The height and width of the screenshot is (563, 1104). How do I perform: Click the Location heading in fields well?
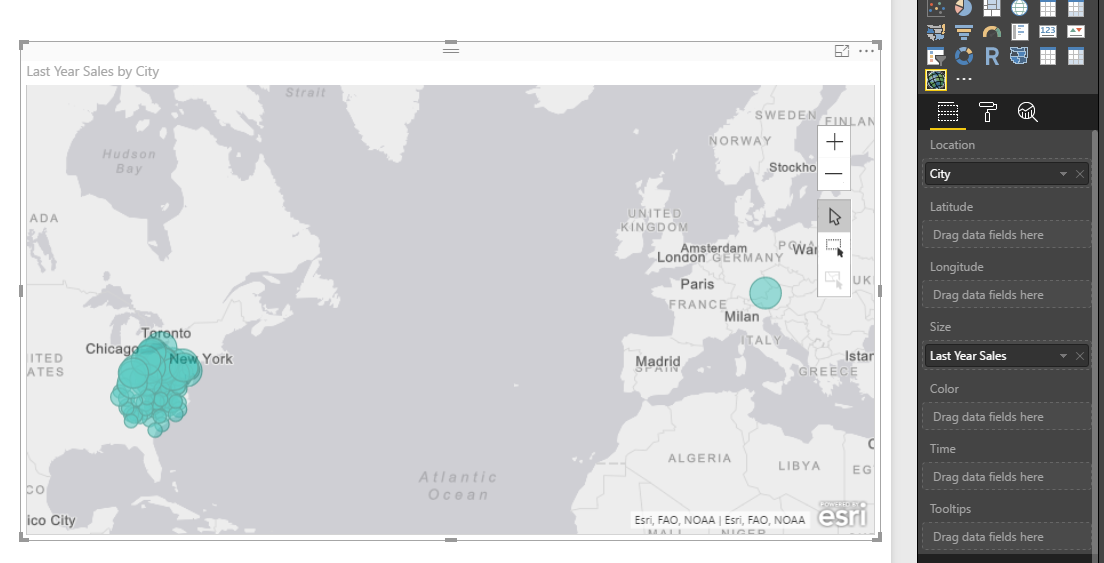tap(952, 145)
